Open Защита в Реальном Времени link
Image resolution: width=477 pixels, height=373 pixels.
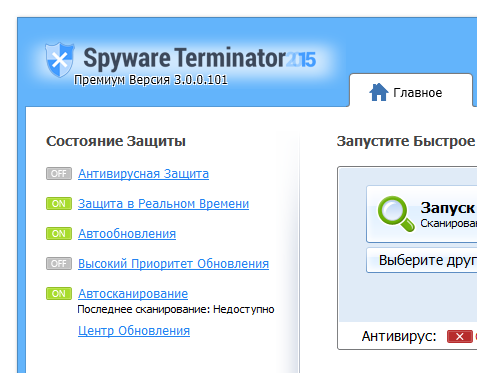click(x=163, y=204)
